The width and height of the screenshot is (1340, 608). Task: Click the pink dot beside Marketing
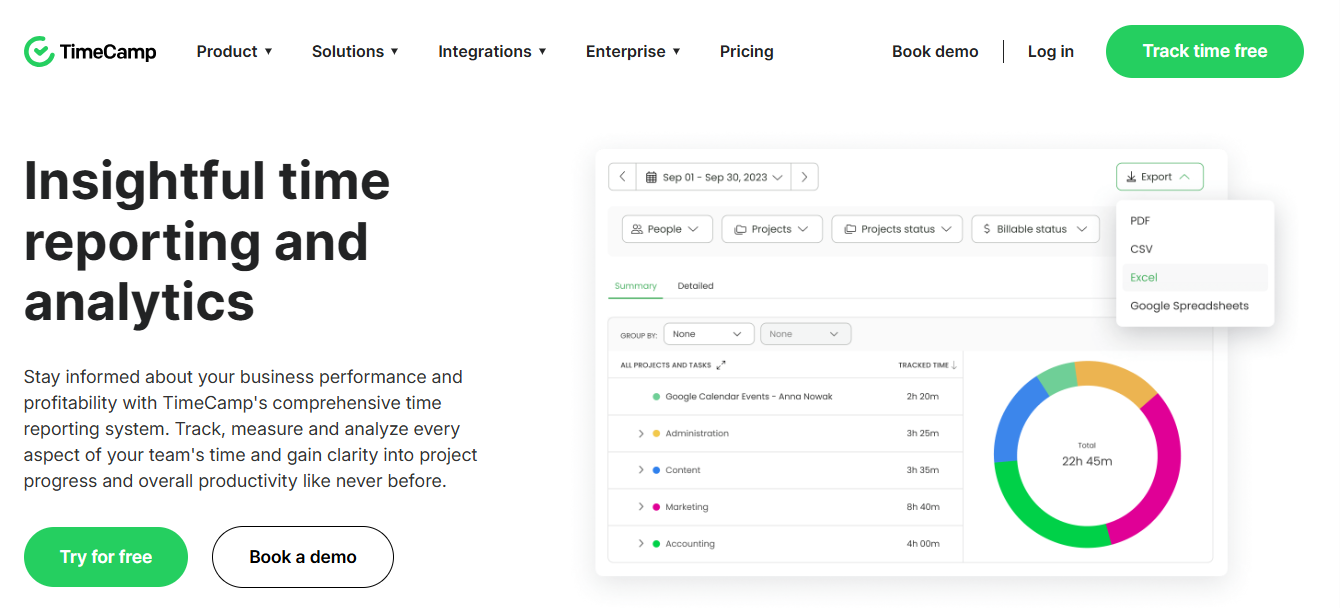pos(656,507)
